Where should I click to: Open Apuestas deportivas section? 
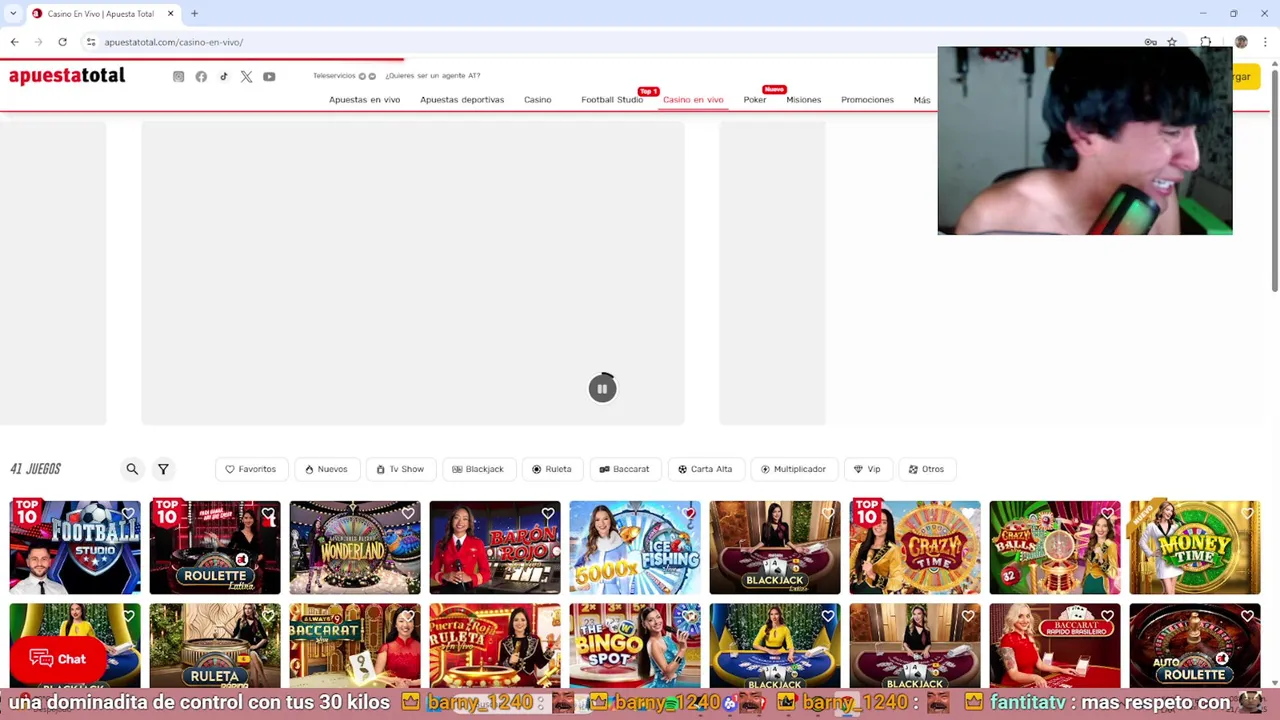coord(462,100)
